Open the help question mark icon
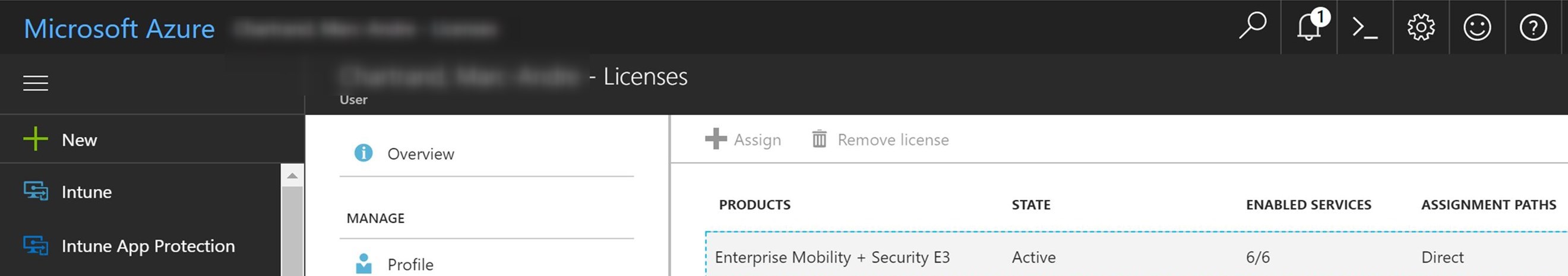Viewport: 1568px width, 276px height. [x=1533, y=27]
